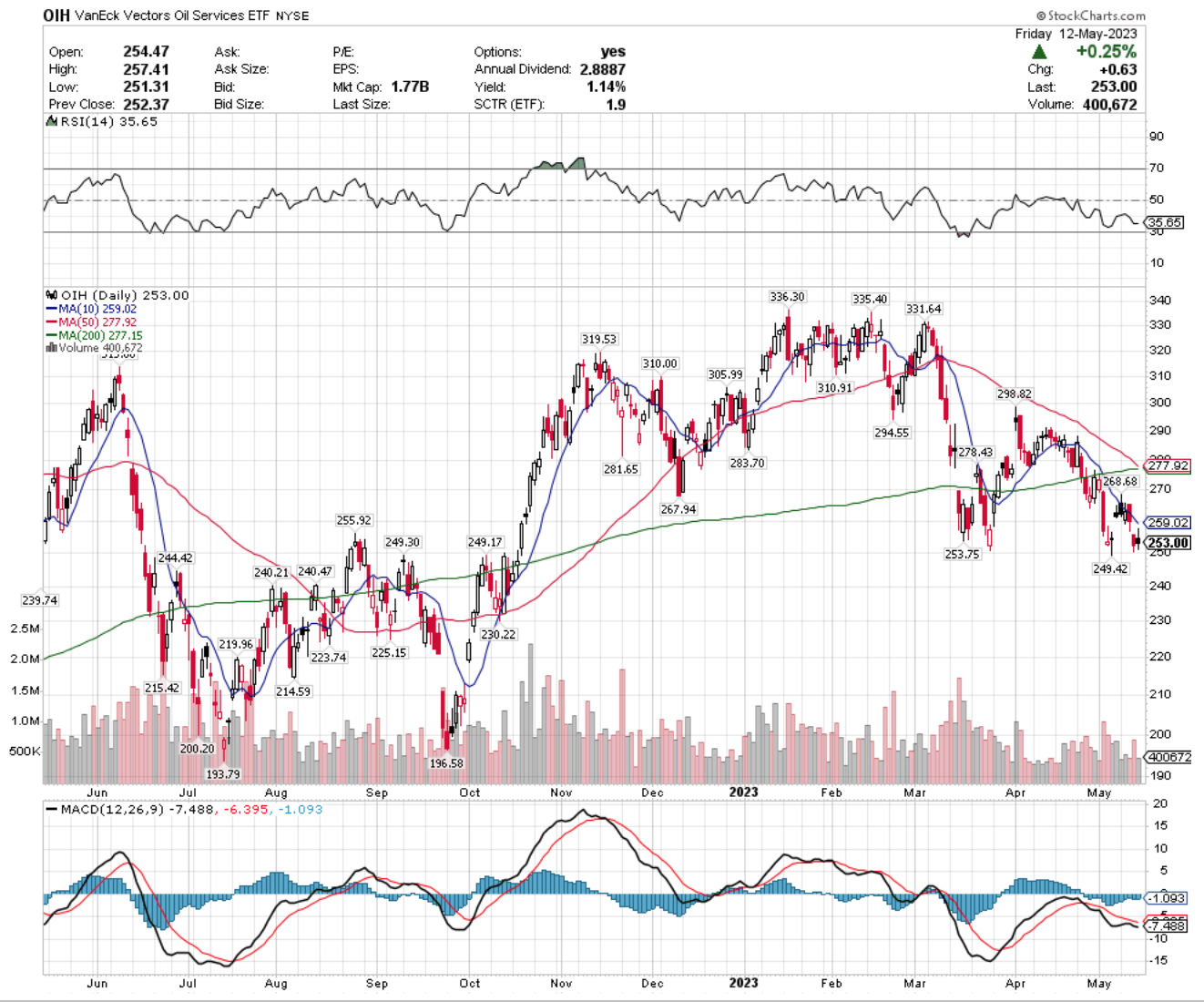Click the Mkt Cap value 1.77B
The image size is (1204, 1002).
tap(410, 87)
